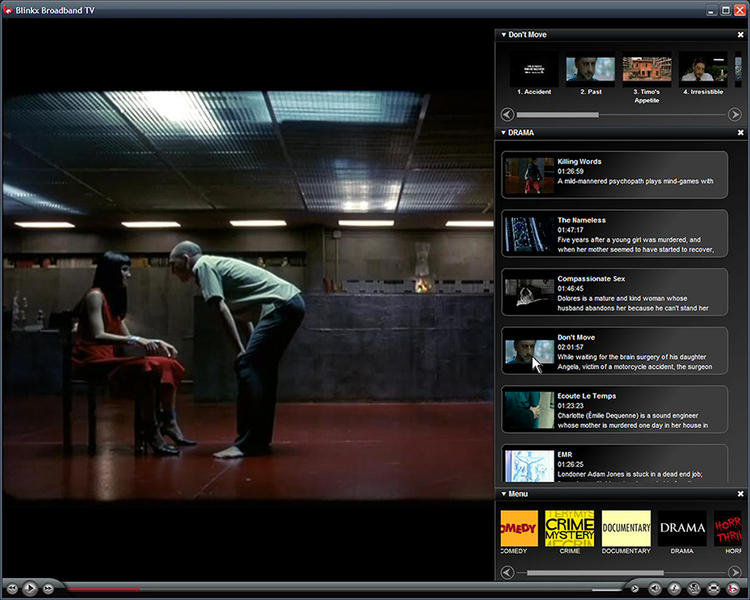Viewport: 750px width, 600px height.
Task: Collapse the Don't Move chapters panel
Action: [503, 34]
